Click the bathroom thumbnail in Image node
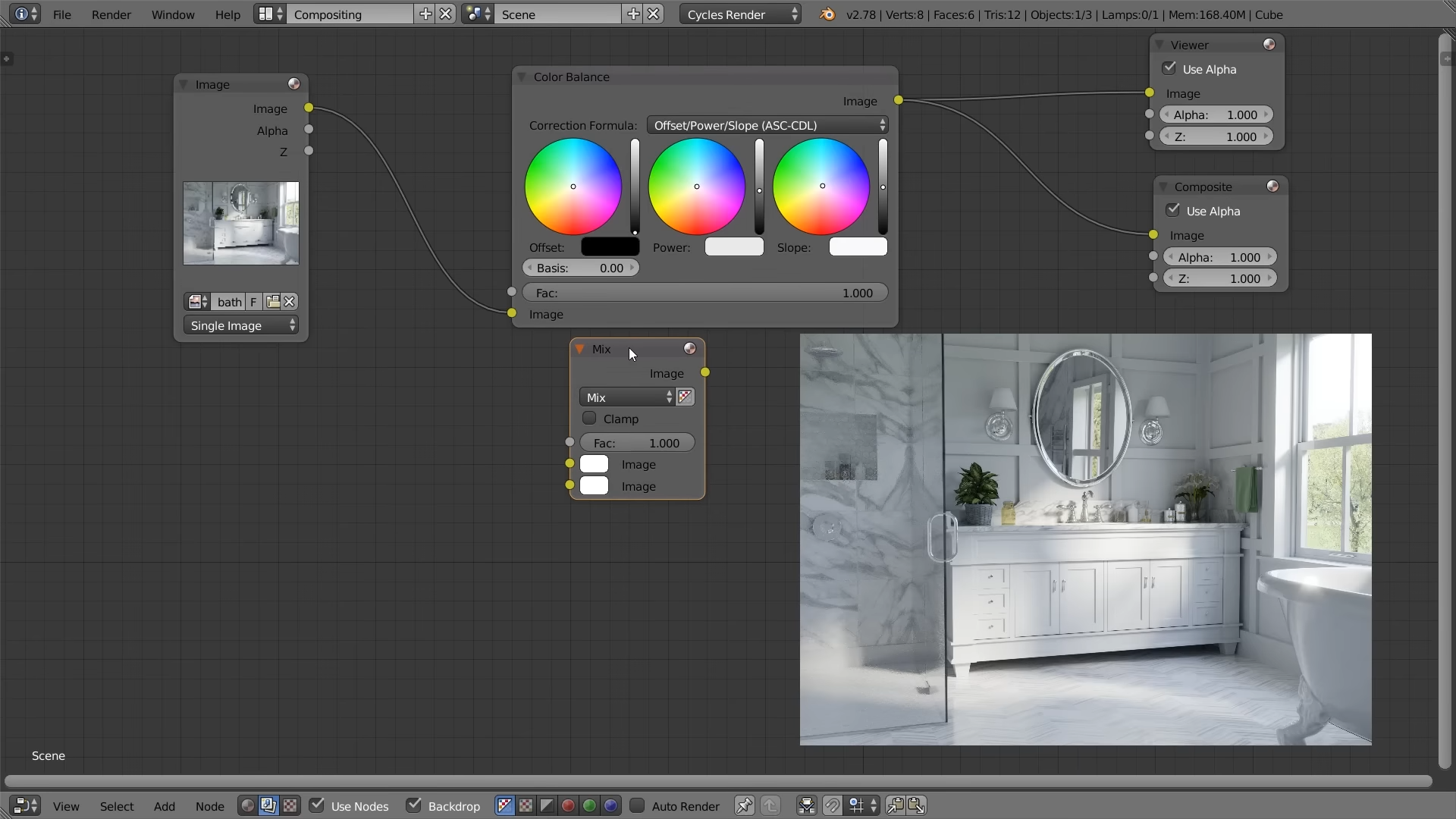 (x=241, y=223)
